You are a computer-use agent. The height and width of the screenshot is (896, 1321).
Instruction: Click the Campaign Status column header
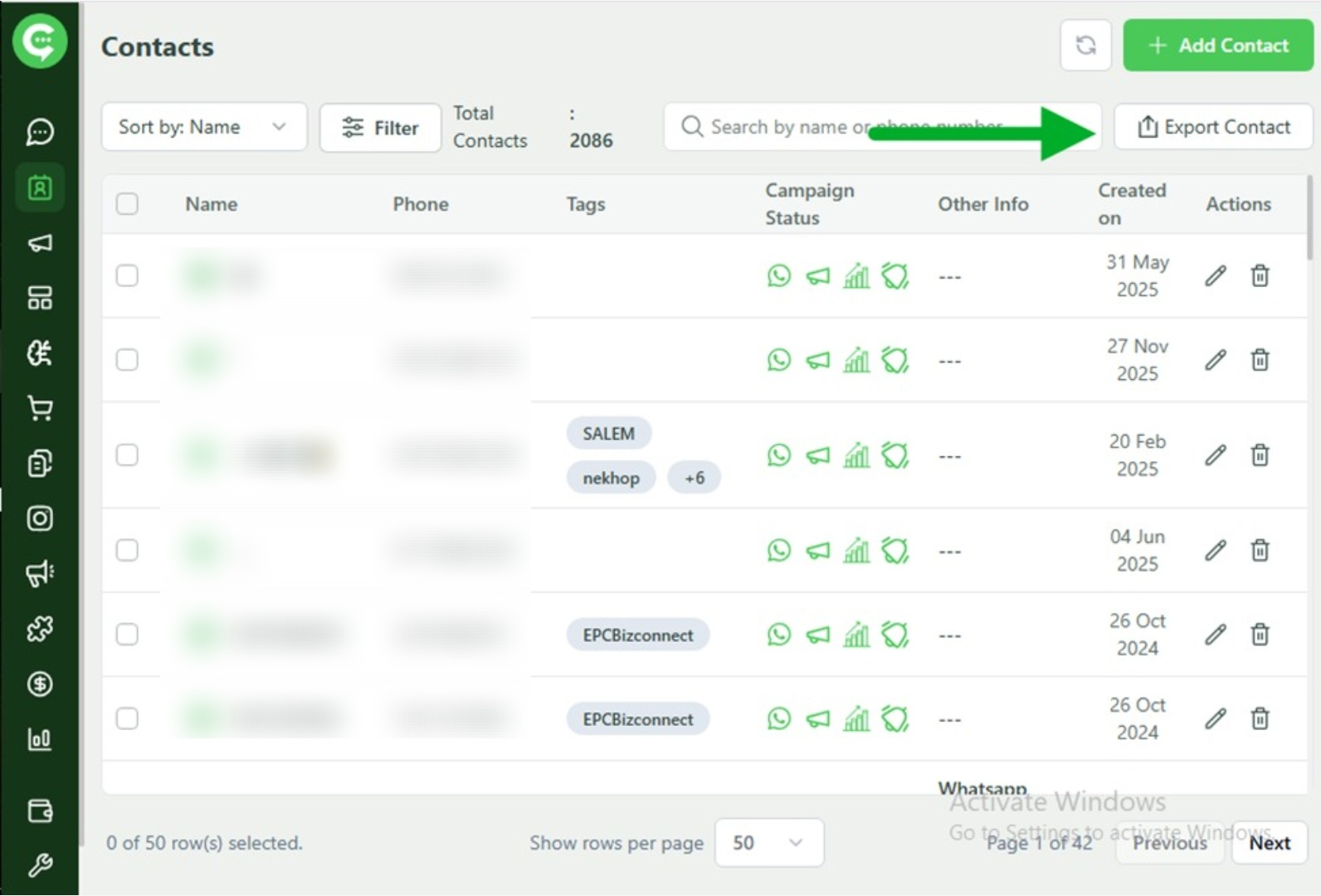coord(809,204)
